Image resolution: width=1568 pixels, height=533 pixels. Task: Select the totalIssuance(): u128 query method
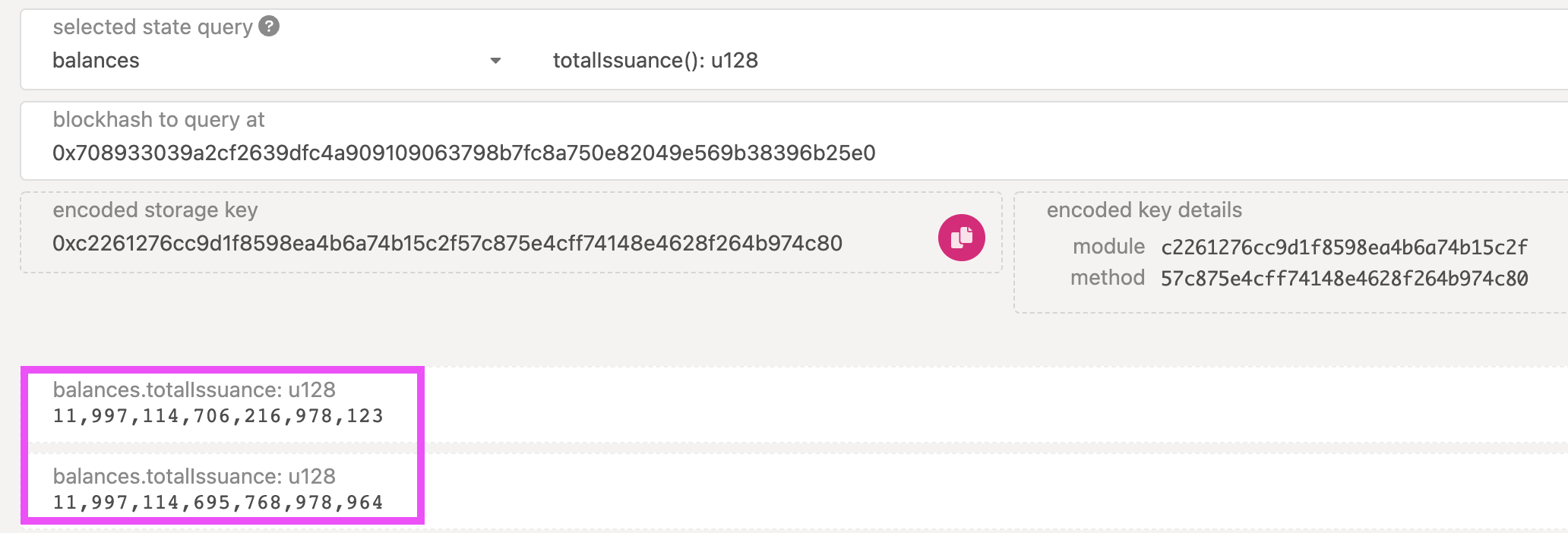click(x=654, y=61)
